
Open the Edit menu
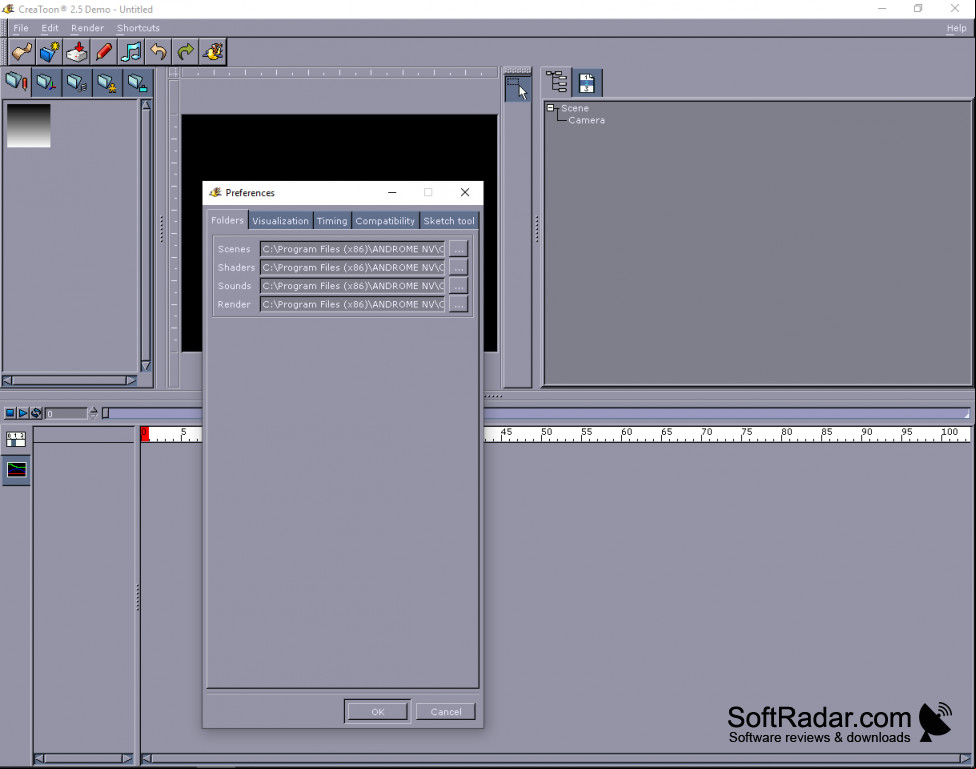(50, 28)
